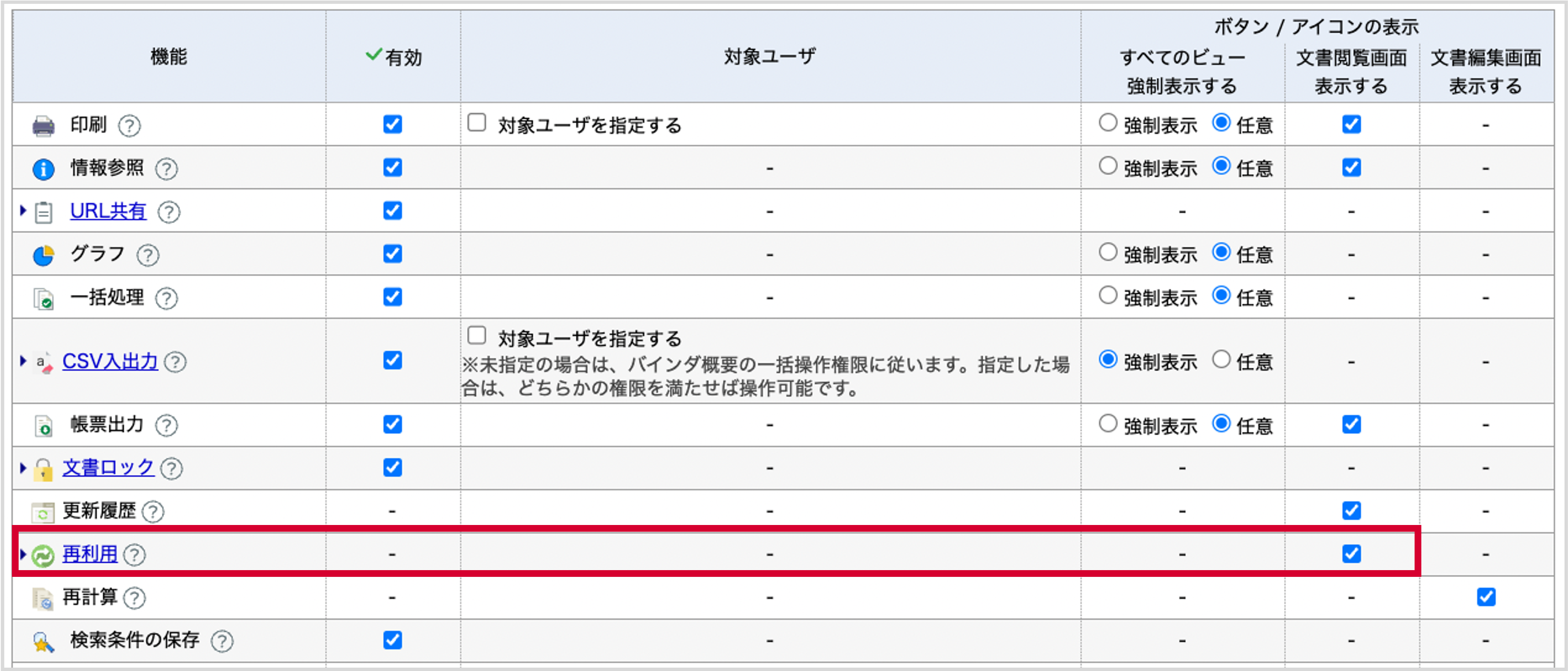Click the printer icon beside 印刷
Screen dimensions: 1568x671
[43, 125]
